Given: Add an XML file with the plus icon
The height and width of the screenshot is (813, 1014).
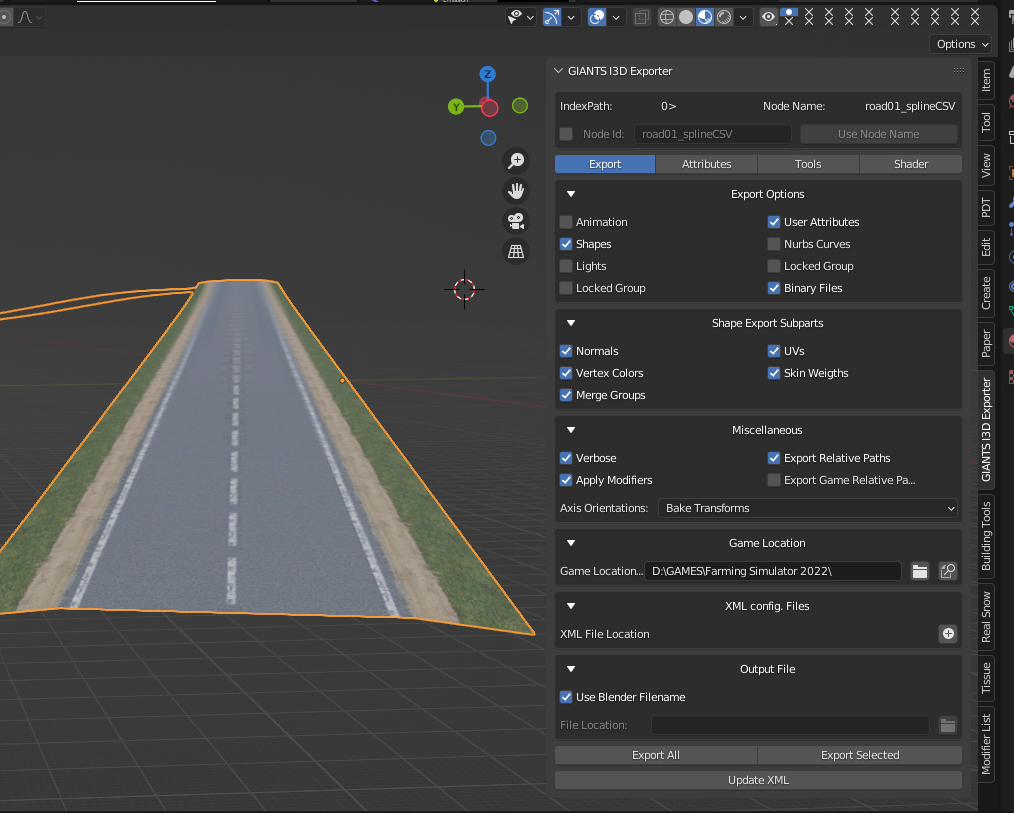Looking at the screenshot, I should click(947, 634).
